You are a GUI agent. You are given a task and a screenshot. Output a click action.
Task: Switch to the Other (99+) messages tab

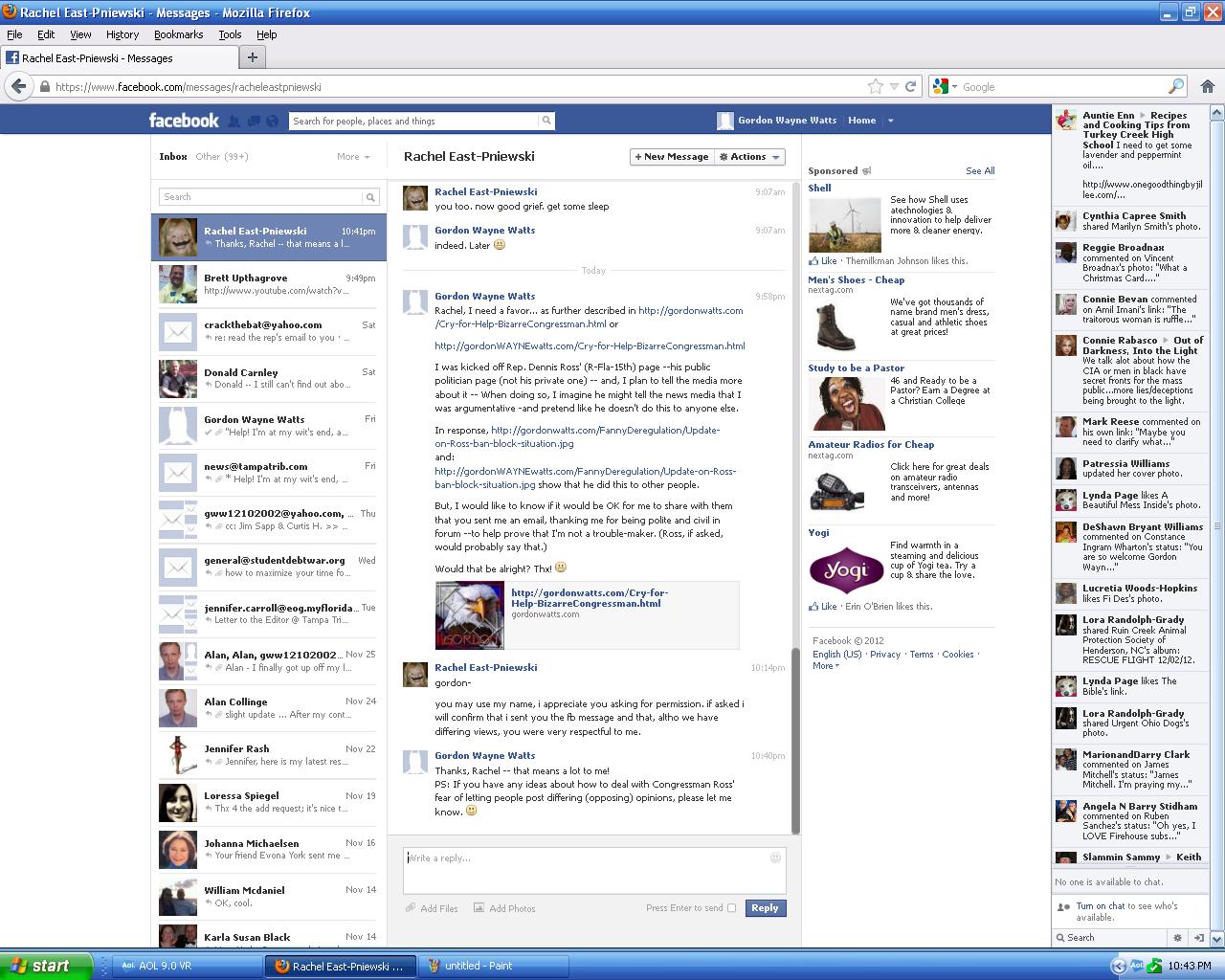tap(222, 156)
